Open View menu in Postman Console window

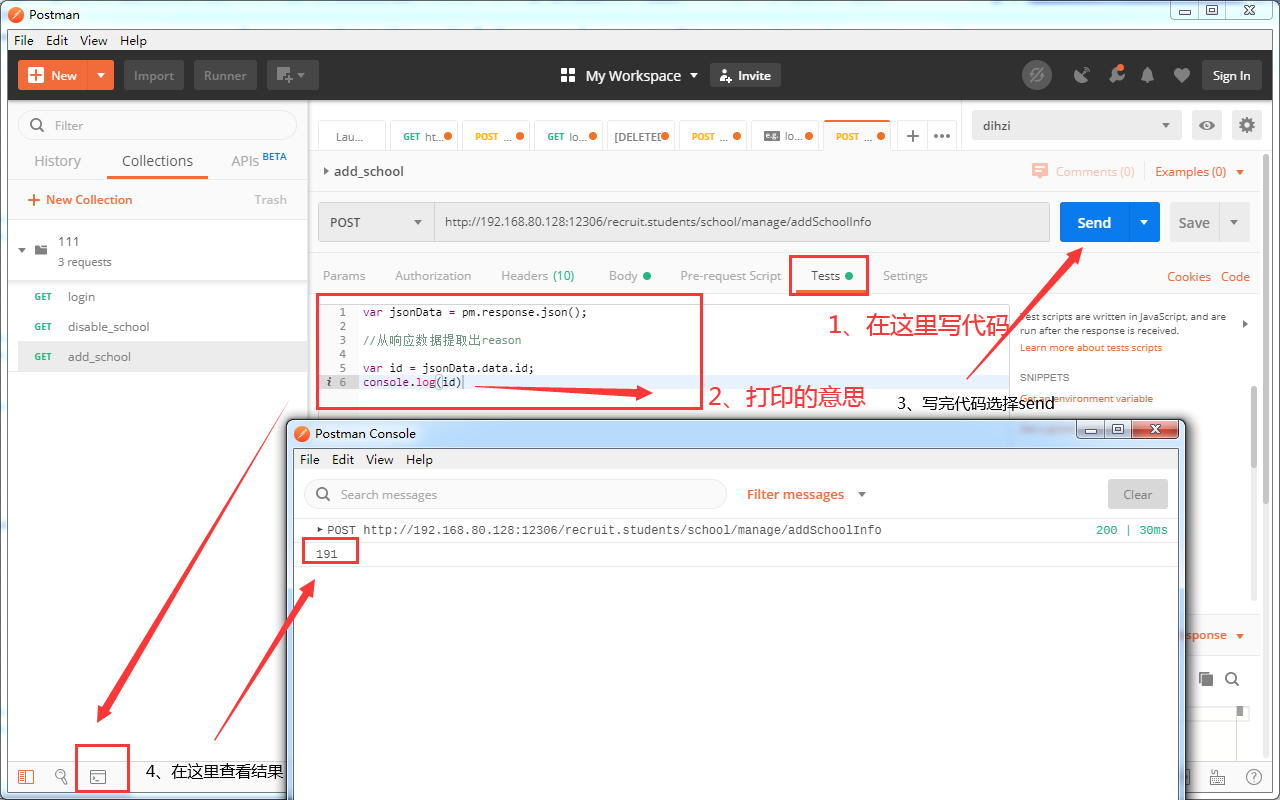pos(380,459)
